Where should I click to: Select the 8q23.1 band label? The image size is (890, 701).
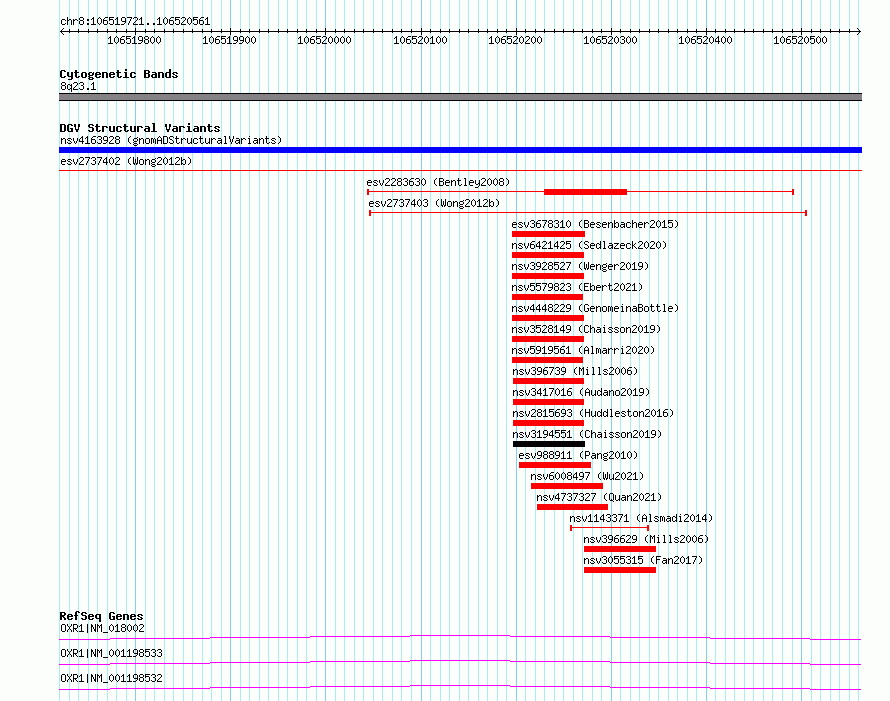tap(78, 86)
